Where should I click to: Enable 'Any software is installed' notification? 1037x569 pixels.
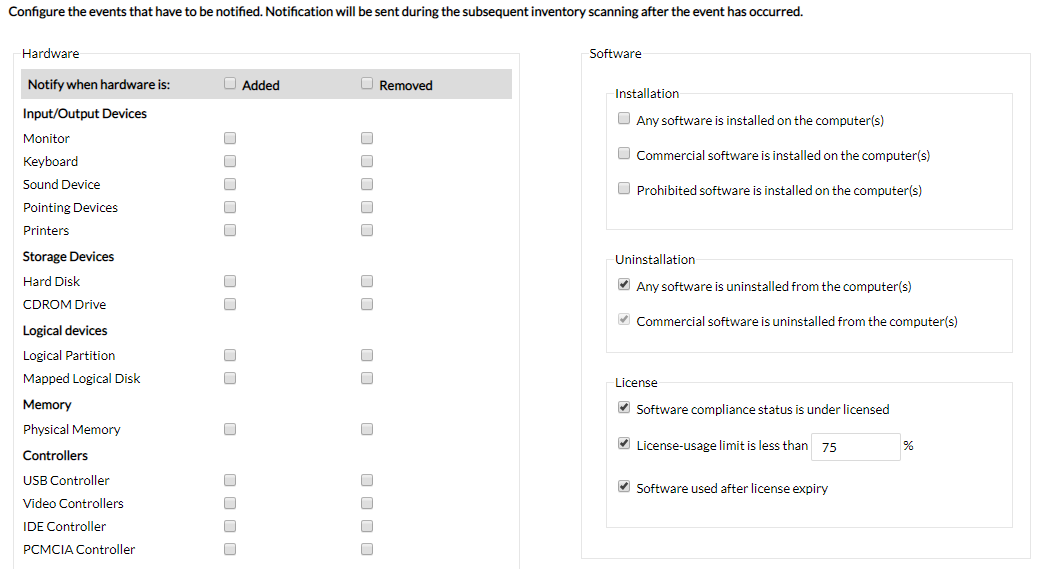624,120
